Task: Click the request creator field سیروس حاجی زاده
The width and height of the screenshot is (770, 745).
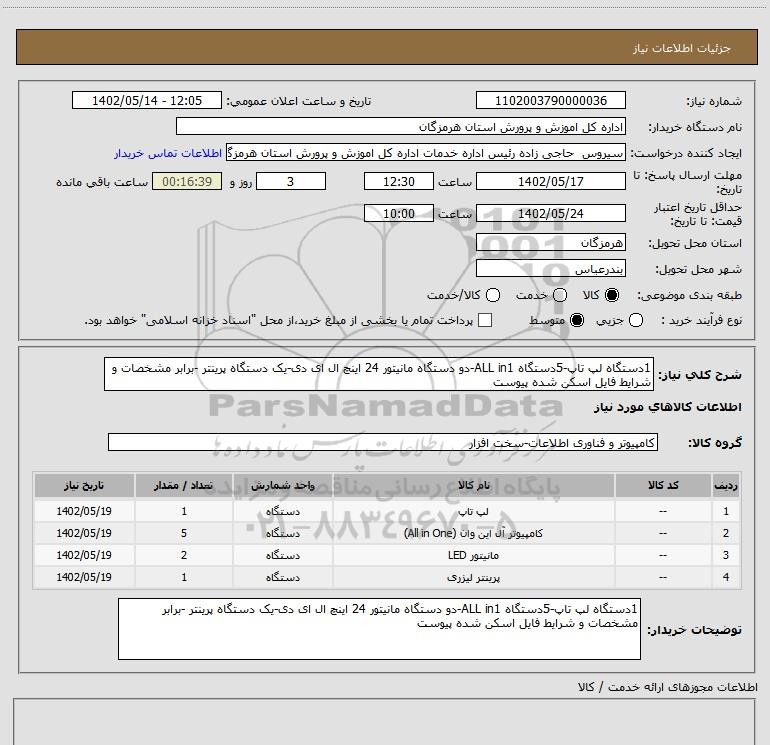Action: coord(426,153)
